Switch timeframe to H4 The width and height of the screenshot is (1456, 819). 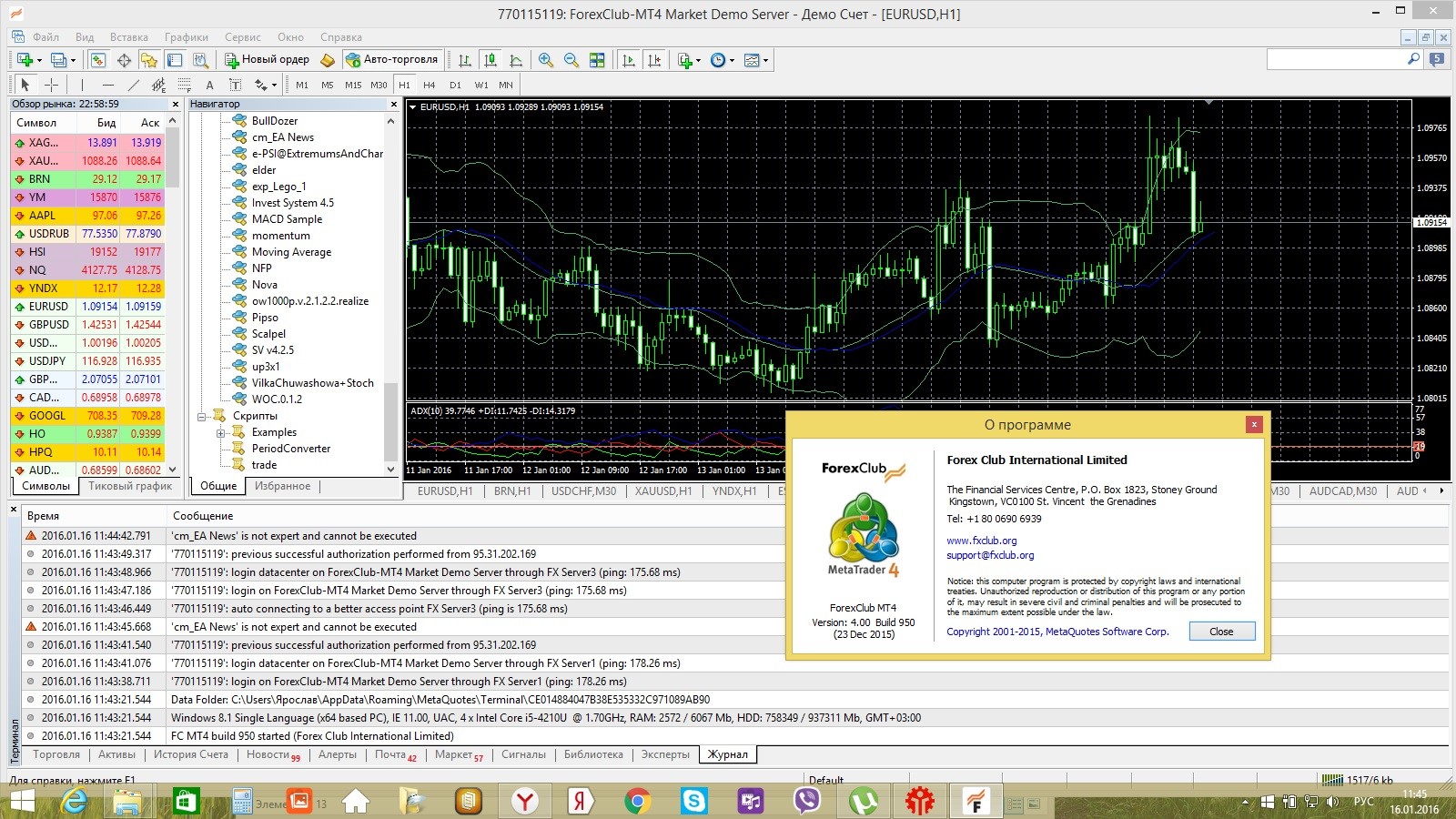(430, 85)
